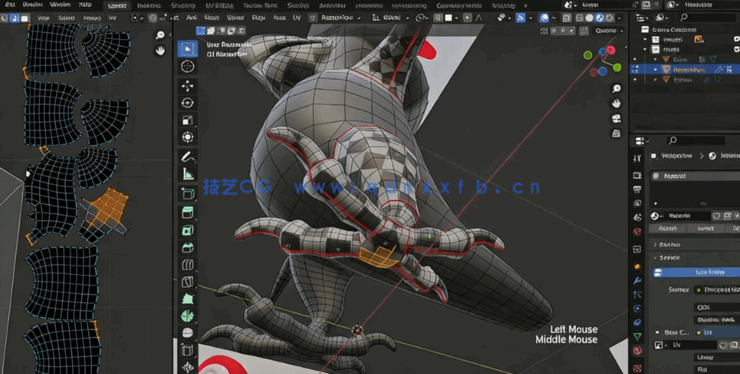Open the surface shader Principled dropdown
The width and height of the screenshot is (740, 374).
click(x=717, y=289)
